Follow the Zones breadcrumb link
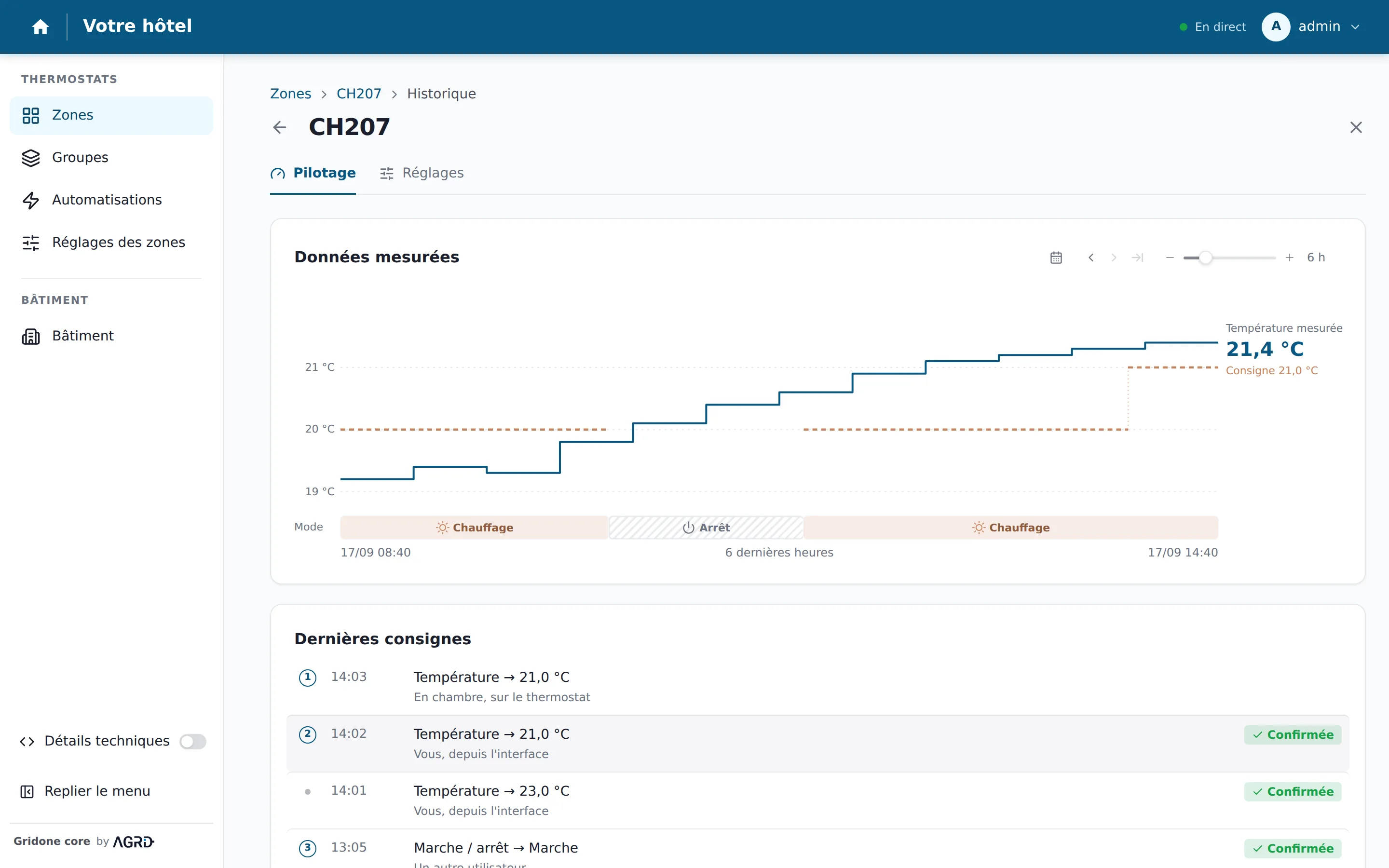 290,94
